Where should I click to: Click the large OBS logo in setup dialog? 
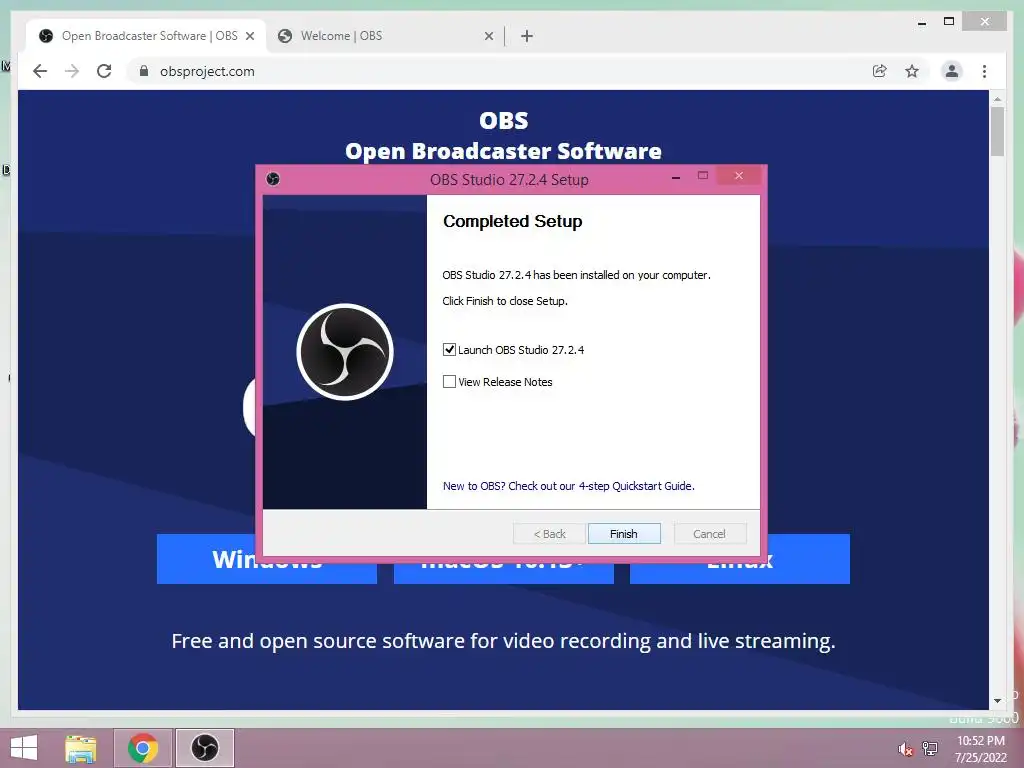(x=345, y=351)
